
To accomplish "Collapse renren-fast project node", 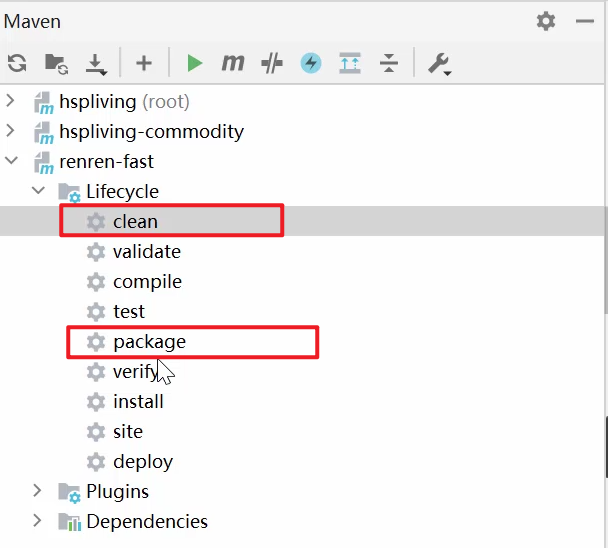I will pyautogui.click(x=12, y=160).
